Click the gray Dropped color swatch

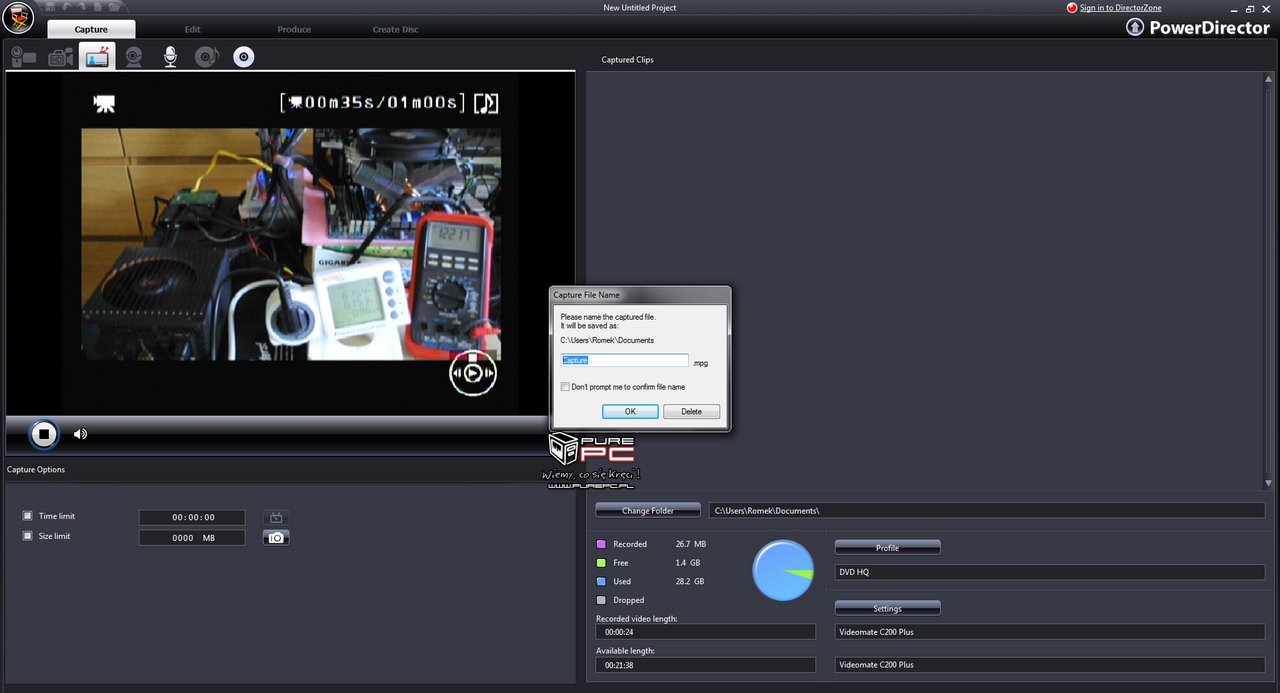(601, 600)
